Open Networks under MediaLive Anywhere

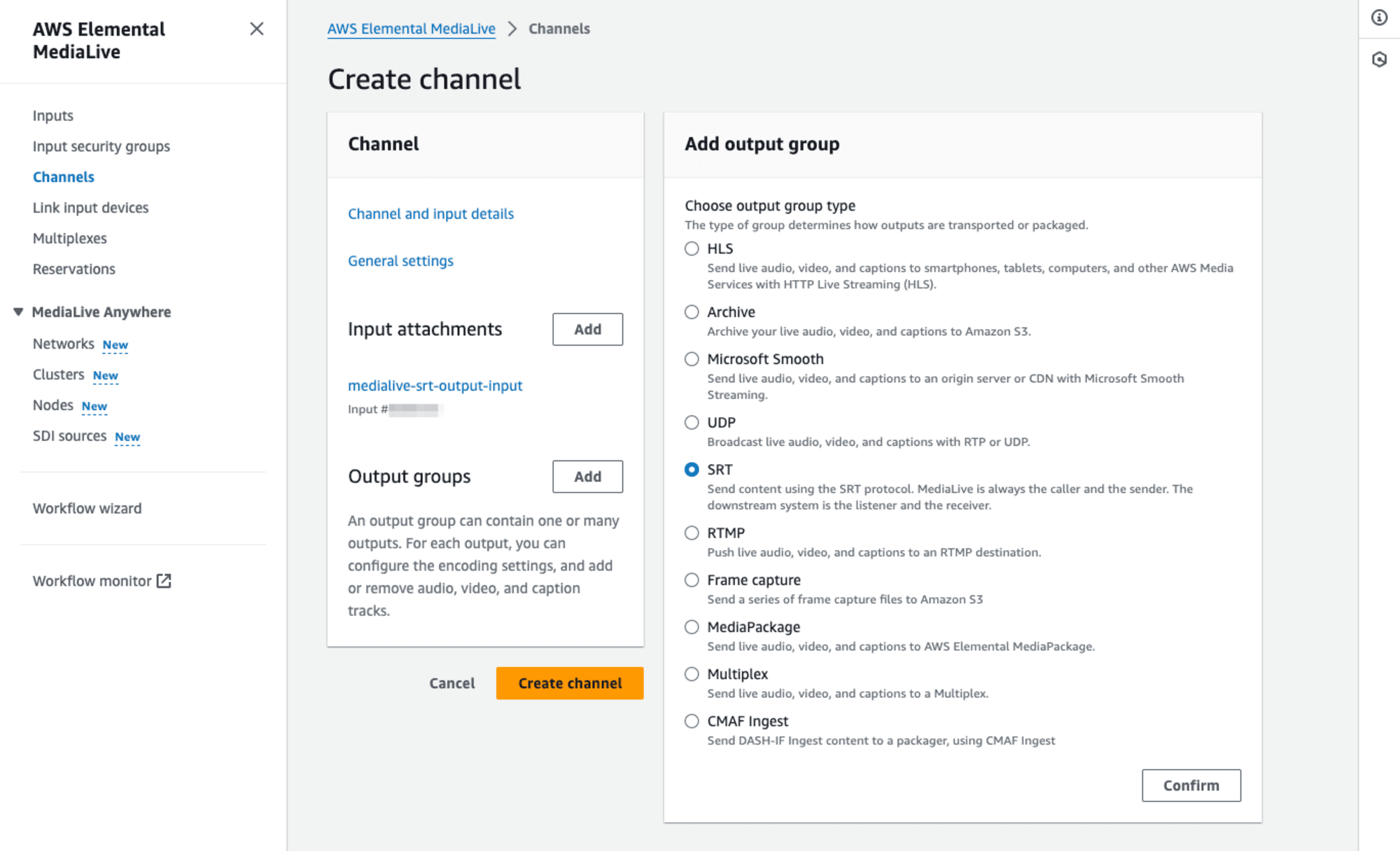[x=64, y=344]
